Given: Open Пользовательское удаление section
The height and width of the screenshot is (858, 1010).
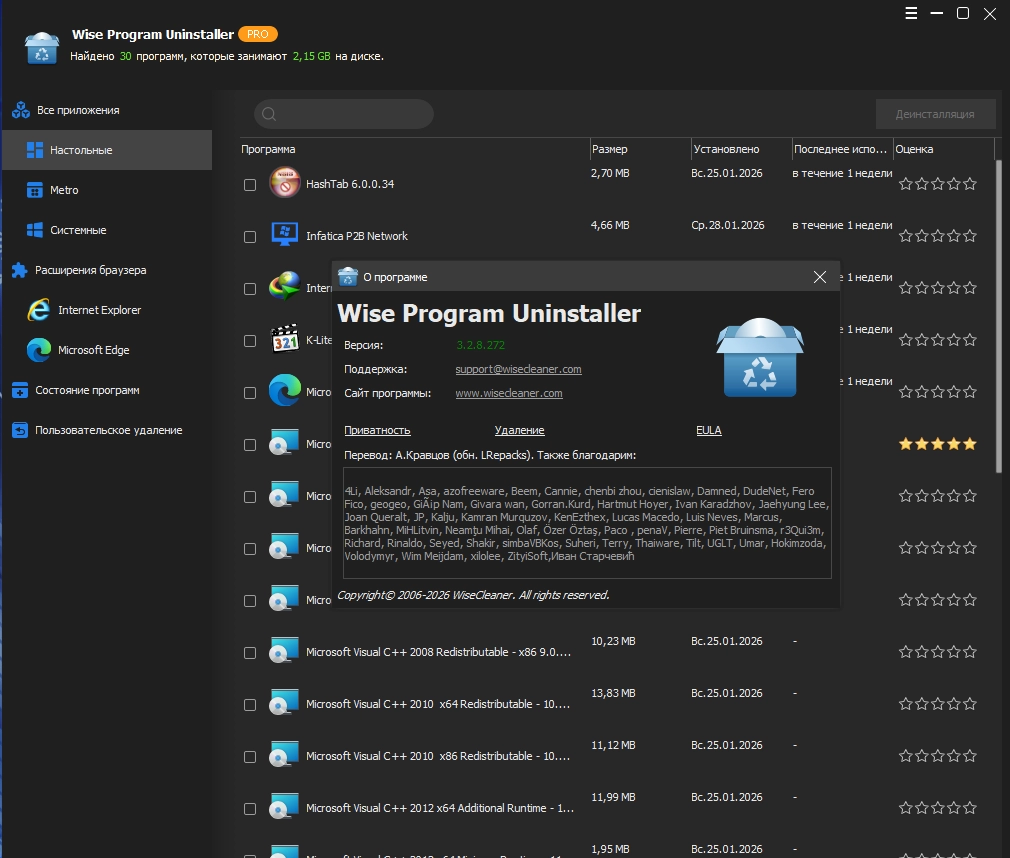Looking at the screenshot, I should point(107,430).
